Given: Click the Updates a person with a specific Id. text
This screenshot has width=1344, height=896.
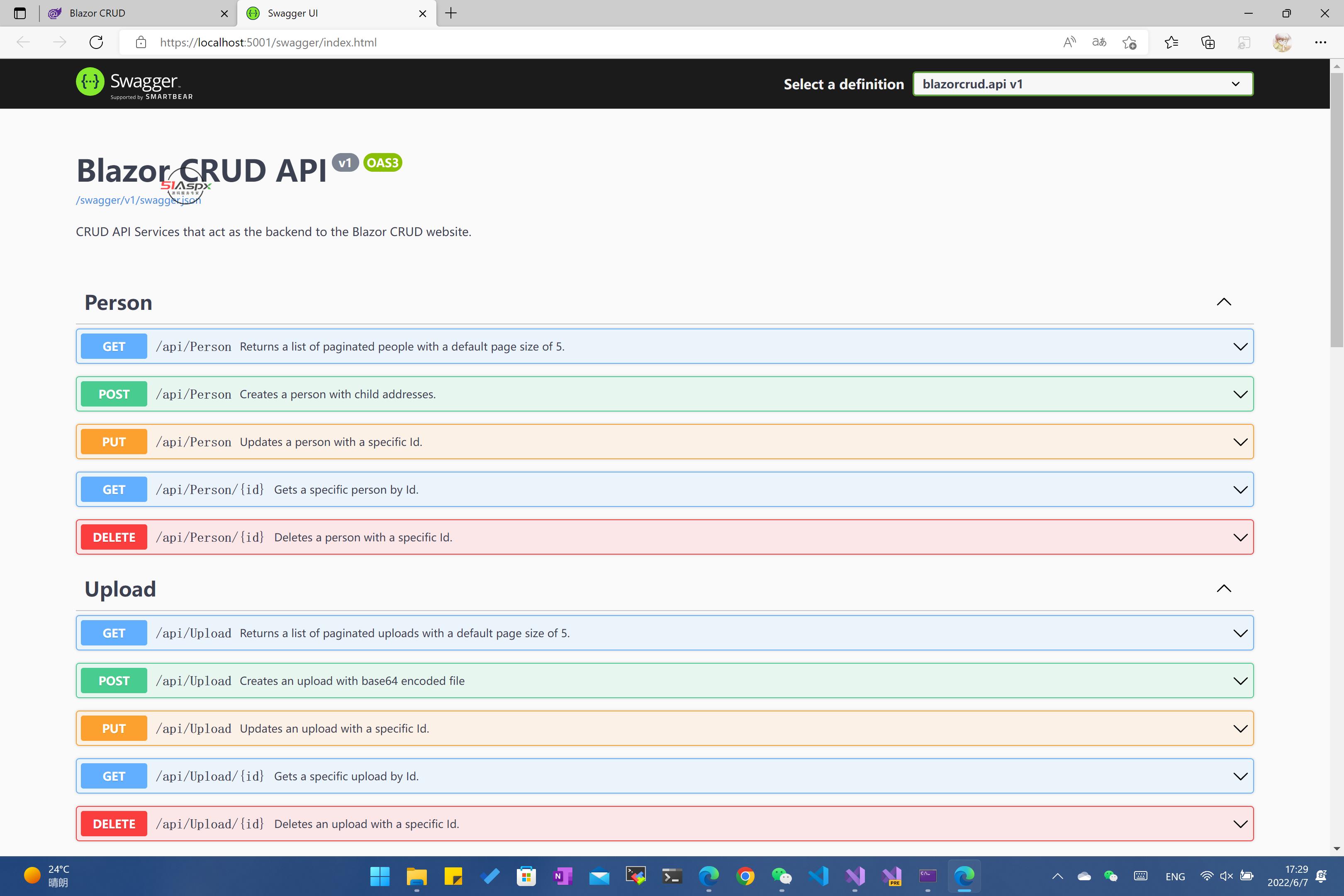Looking at the screenshot, I should pos(331,442).
